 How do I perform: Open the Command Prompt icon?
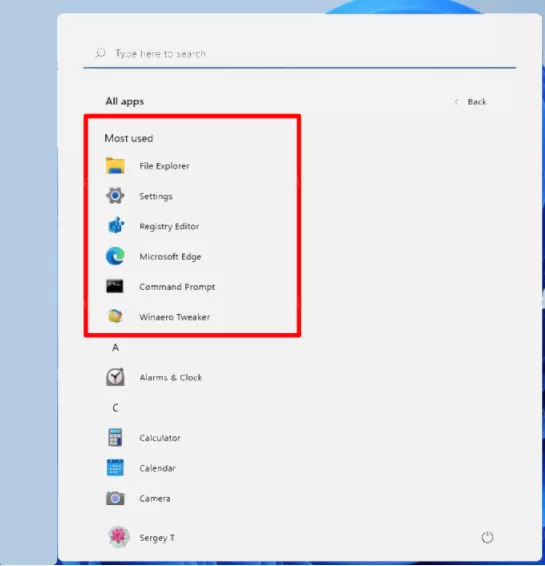115,286
